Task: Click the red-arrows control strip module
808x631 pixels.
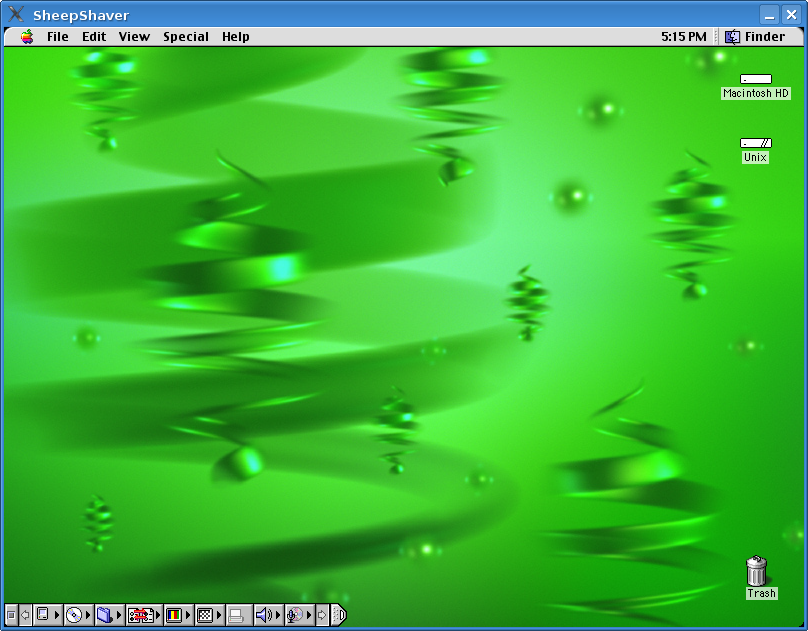Action: 140,615
